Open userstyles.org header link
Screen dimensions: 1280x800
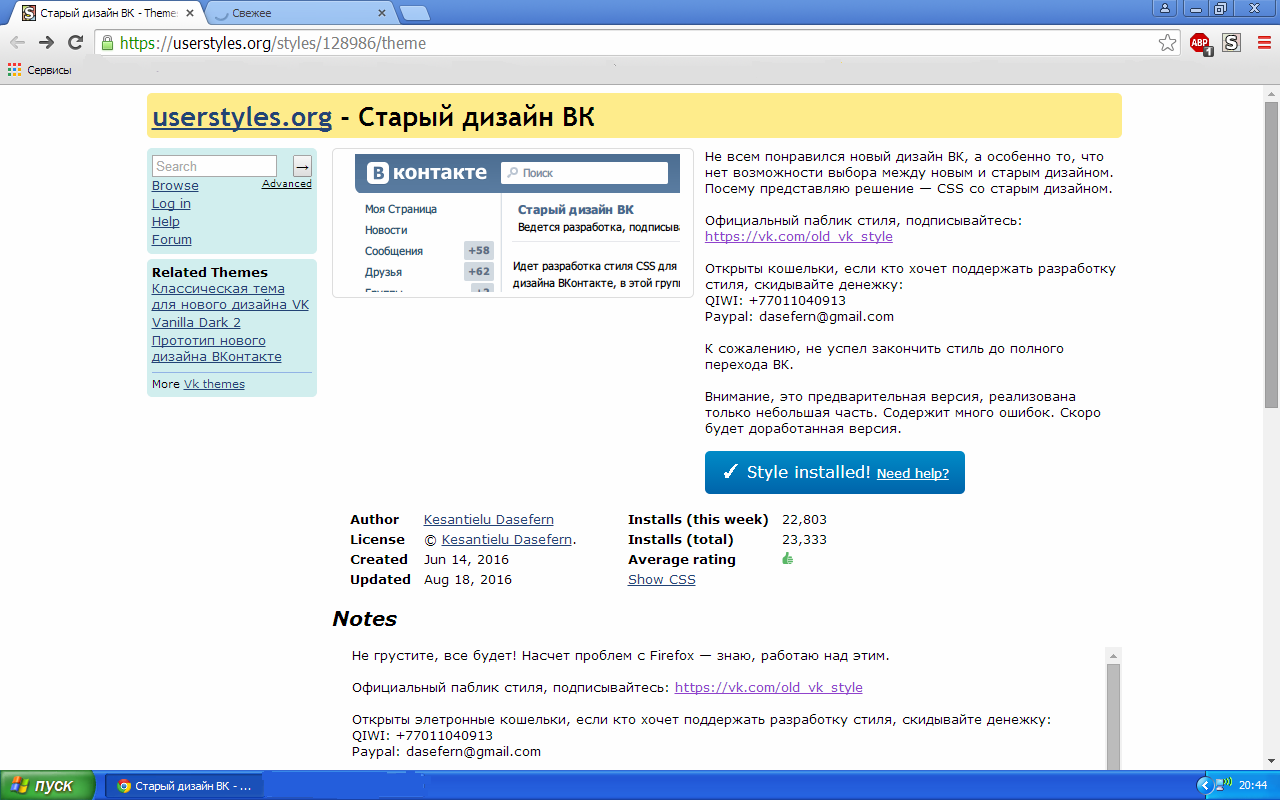coord(242,117)
